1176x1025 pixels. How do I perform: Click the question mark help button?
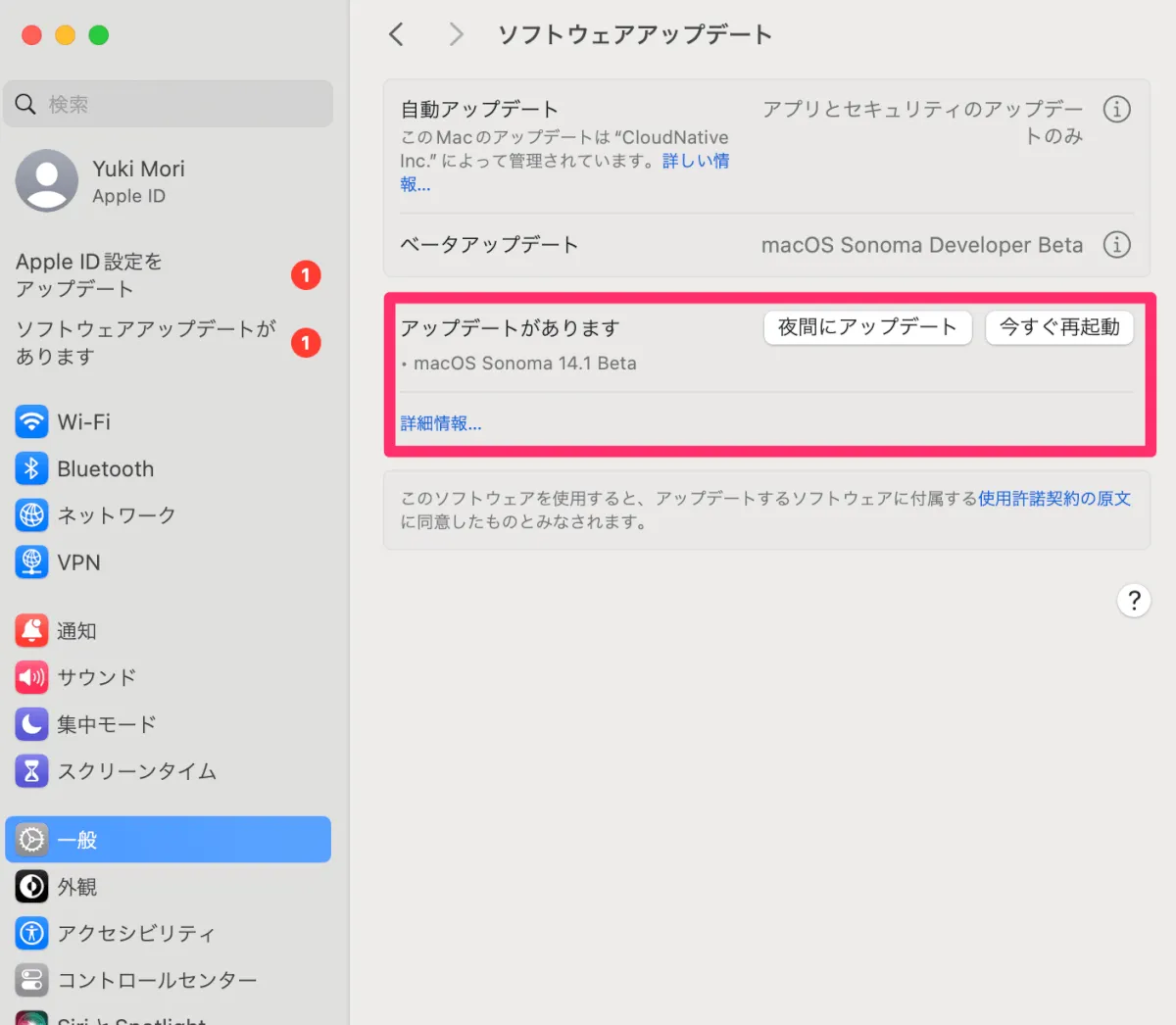pos(1134,600)
